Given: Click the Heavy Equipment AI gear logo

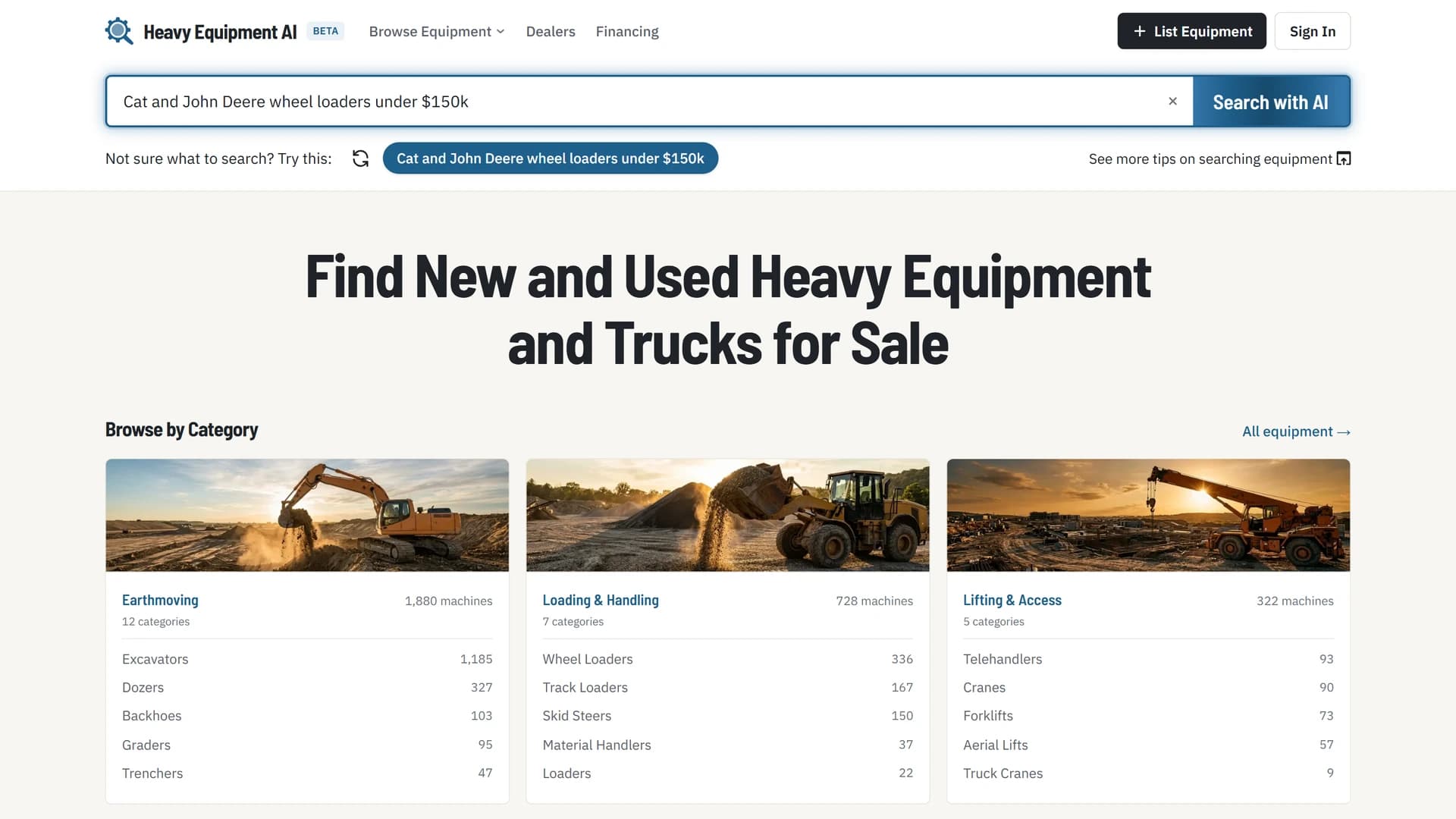Looking at the screenshot, I should (x=119, y=31).
